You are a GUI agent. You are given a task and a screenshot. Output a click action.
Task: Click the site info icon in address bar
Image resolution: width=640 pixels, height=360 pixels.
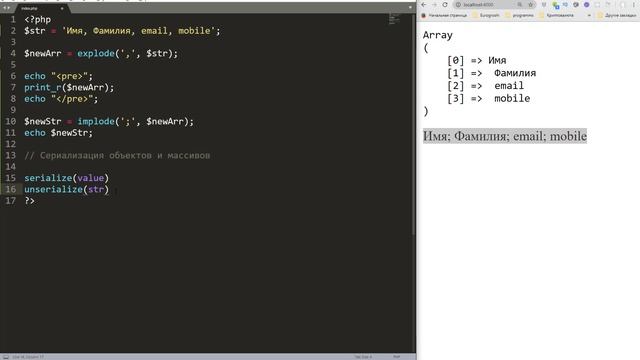pyautogui.click(x=458, y=5)
